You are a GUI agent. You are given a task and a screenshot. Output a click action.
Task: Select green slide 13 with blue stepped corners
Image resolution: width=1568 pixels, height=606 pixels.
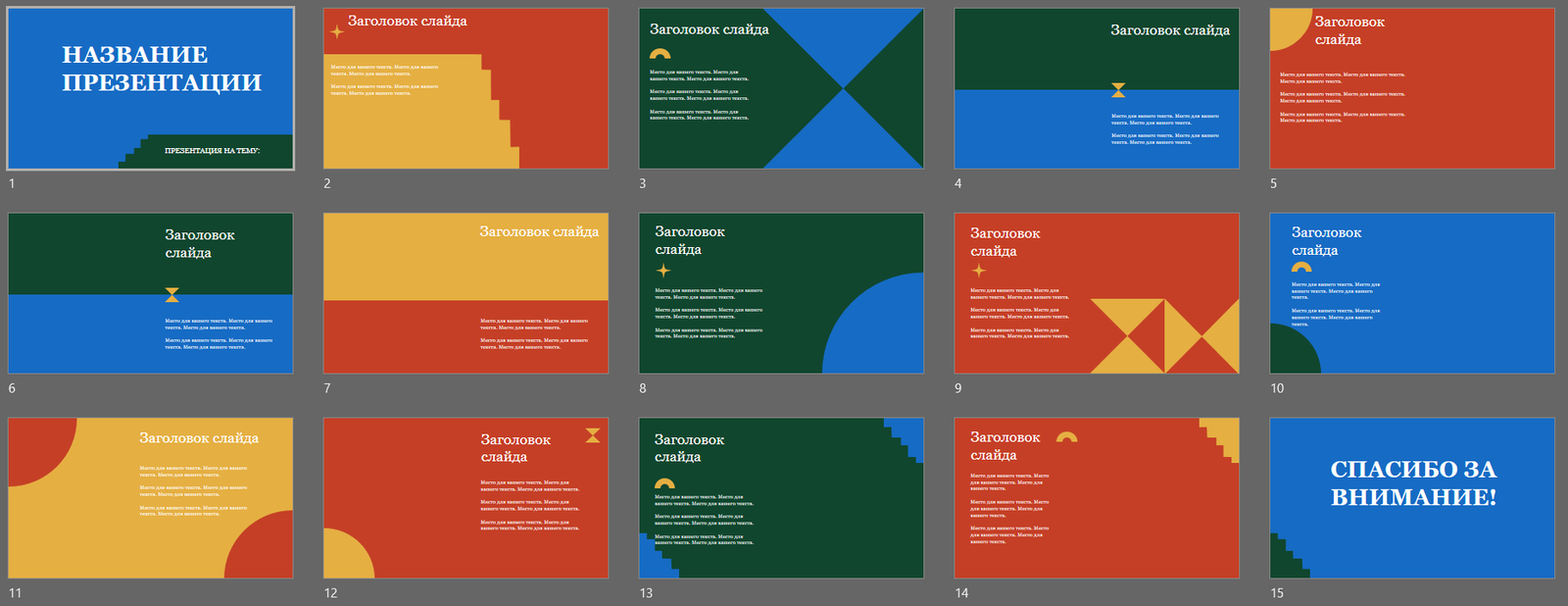pyautogui.click(x=781, y=498)
